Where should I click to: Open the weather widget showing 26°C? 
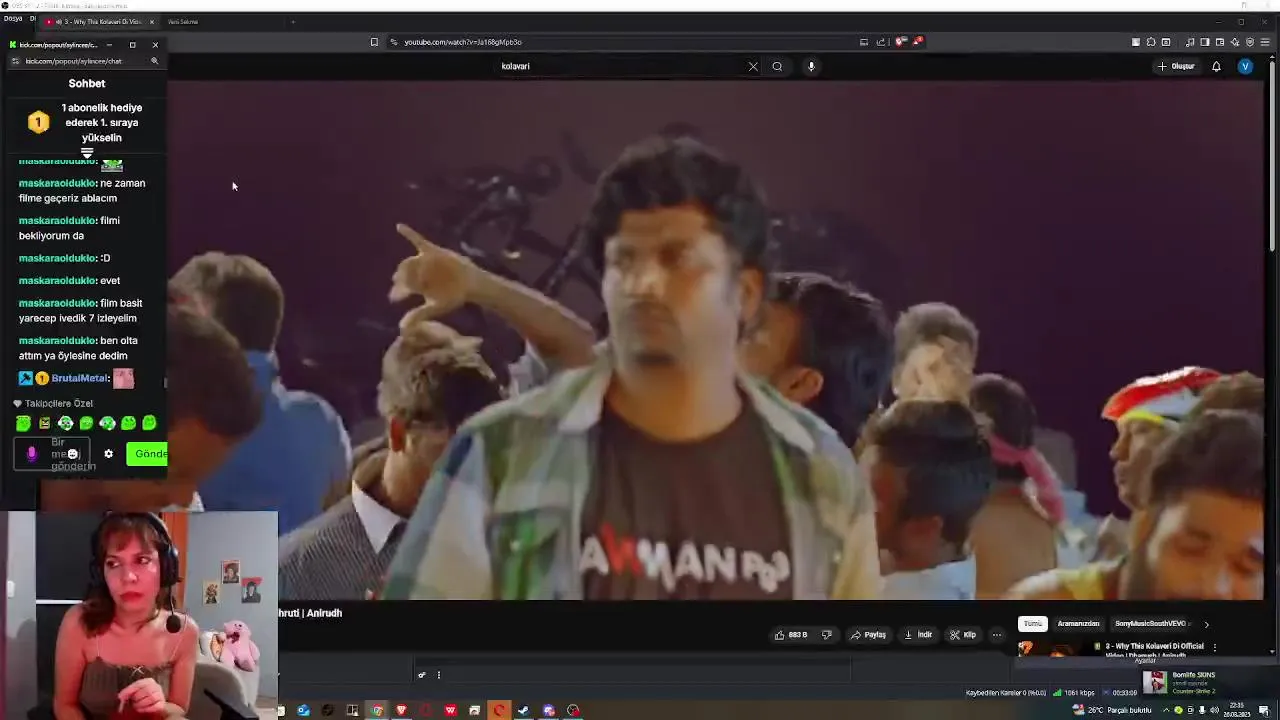[1110, 710]
